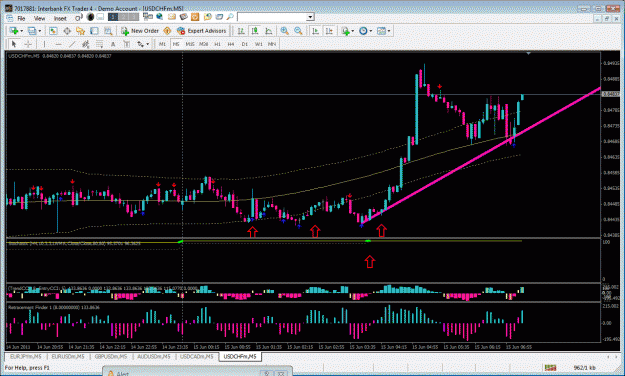Click the Retracement Finder 1 indicator label
The image size is (625, 376).
coord(54,307)
